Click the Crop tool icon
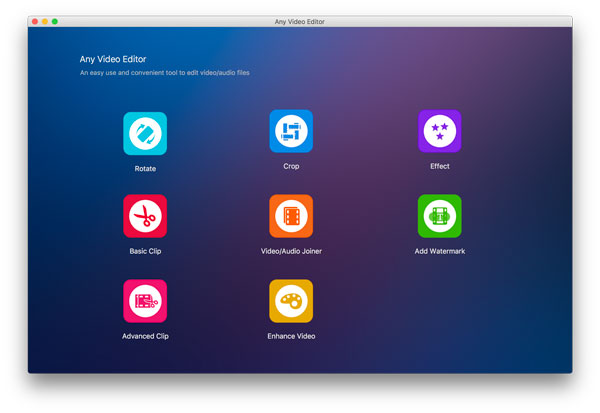Viewport: 600px width, 413px height. pyautogui.click(x=291, y=131)
